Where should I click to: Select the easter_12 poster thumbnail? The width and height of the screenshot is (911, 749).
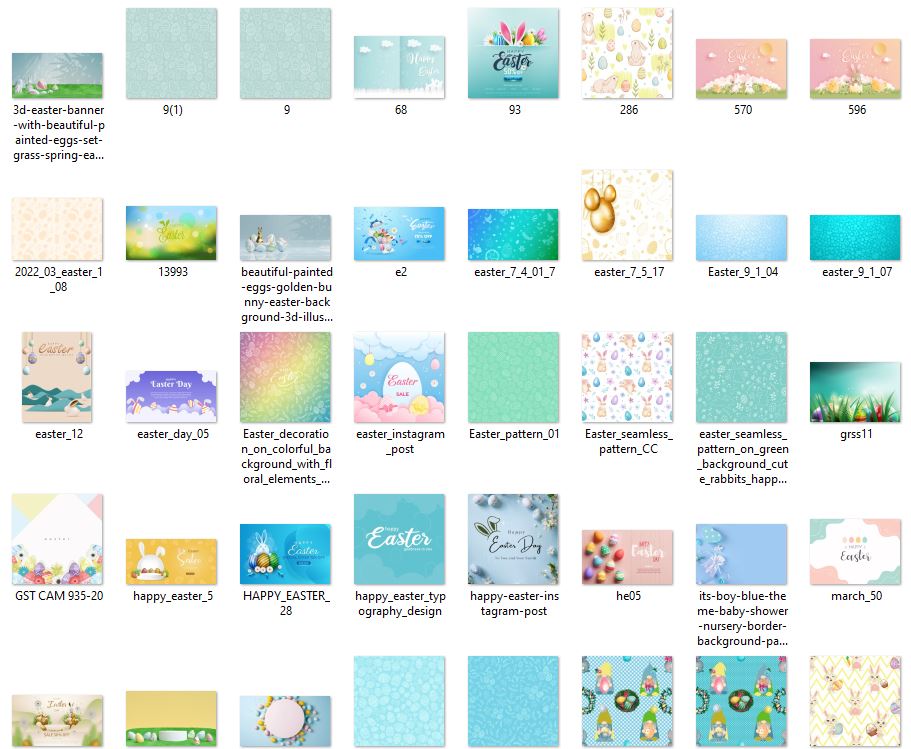click(57, 377)
